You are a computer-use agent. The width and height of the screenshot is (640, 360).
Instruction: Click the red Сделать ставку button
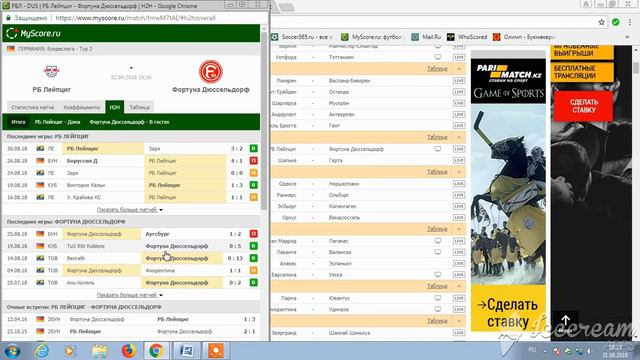coord(583,106)
